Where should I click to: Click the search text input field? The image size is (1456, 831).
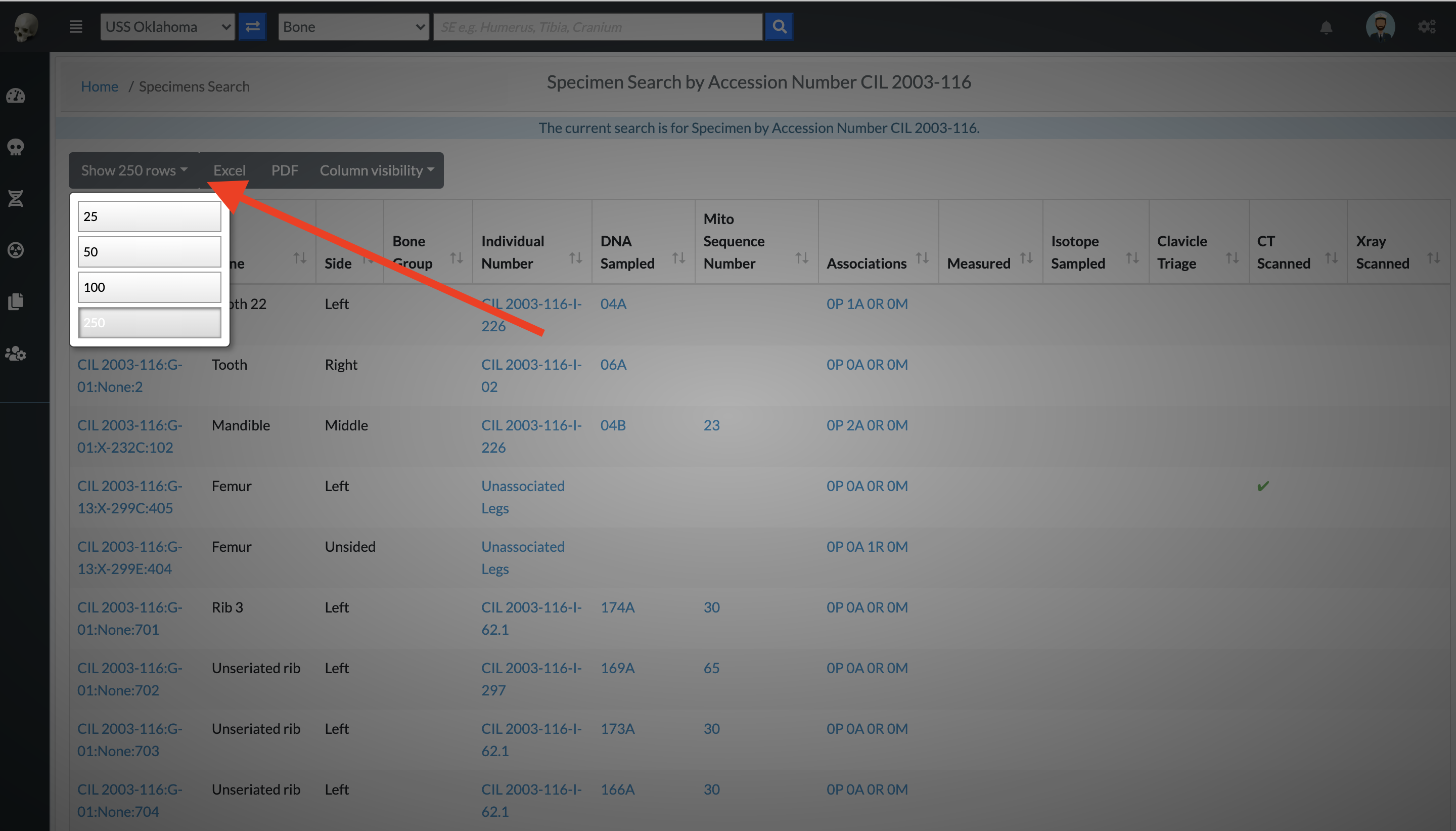coord(598,27)
